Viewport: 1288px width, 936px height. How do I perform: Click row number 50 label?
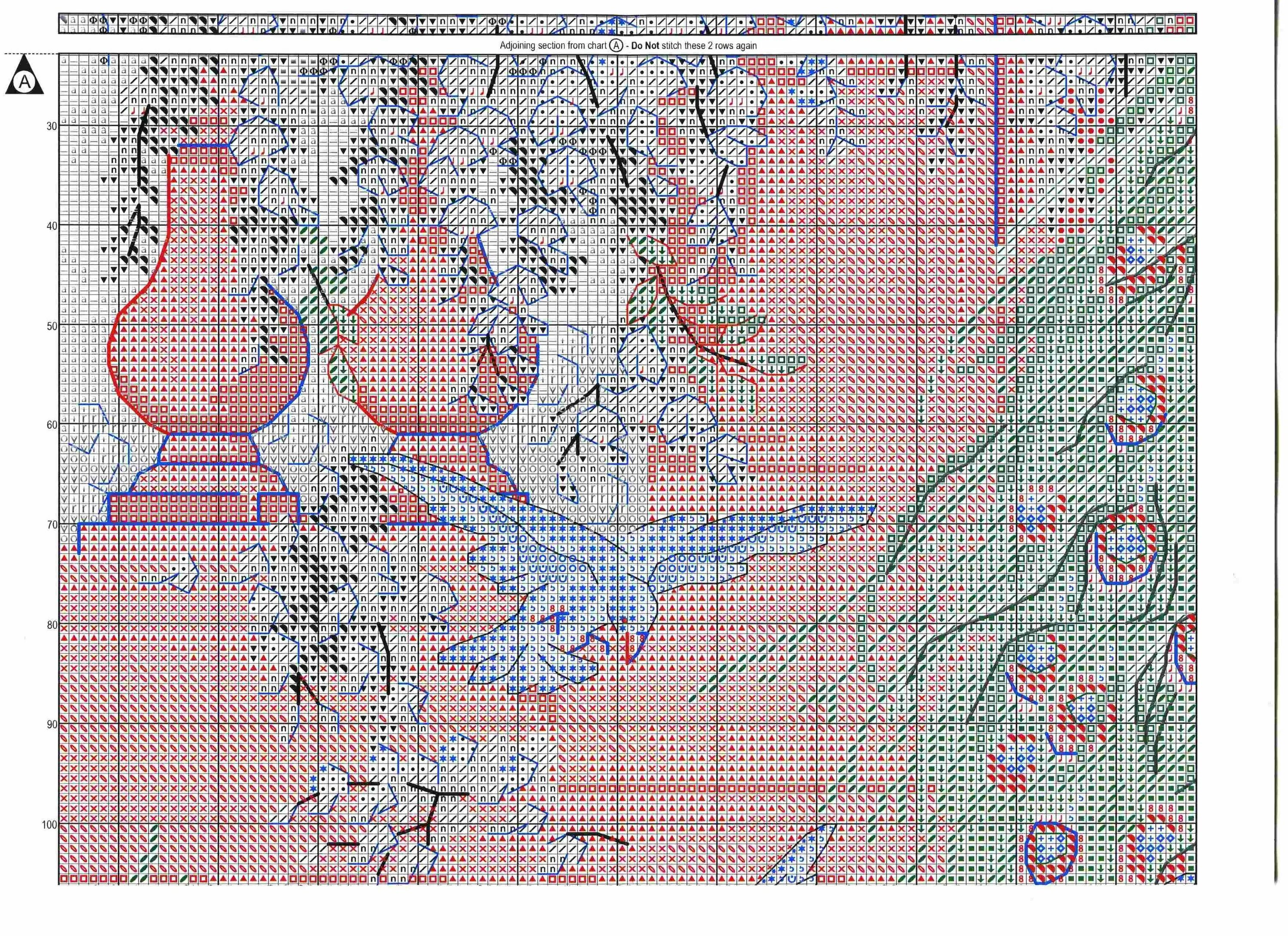(x=52, y=326)
